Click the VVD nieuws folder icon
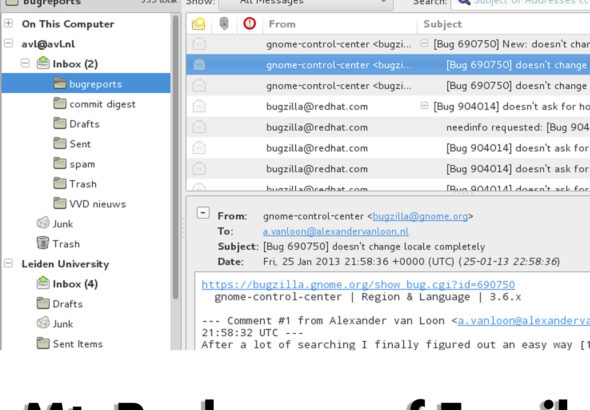Image resolution: width=590 pixels, height=410 pixels. point(60,203)
